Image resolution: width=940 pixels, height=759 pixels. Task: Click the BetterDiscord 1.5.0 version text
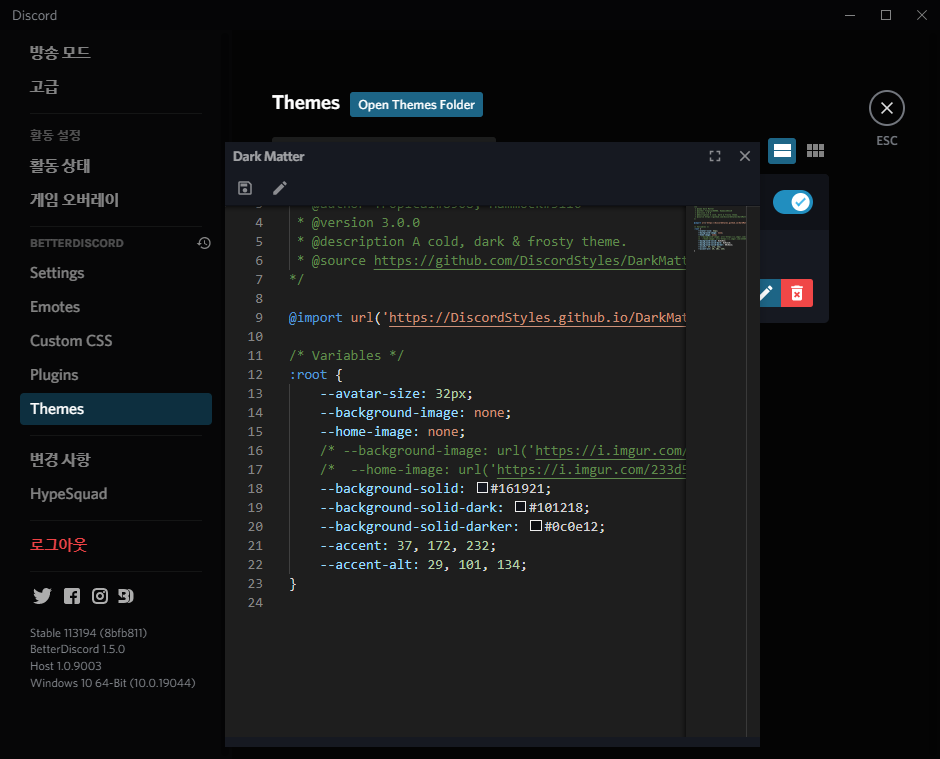pyautogui.click(x=77, y=649)
